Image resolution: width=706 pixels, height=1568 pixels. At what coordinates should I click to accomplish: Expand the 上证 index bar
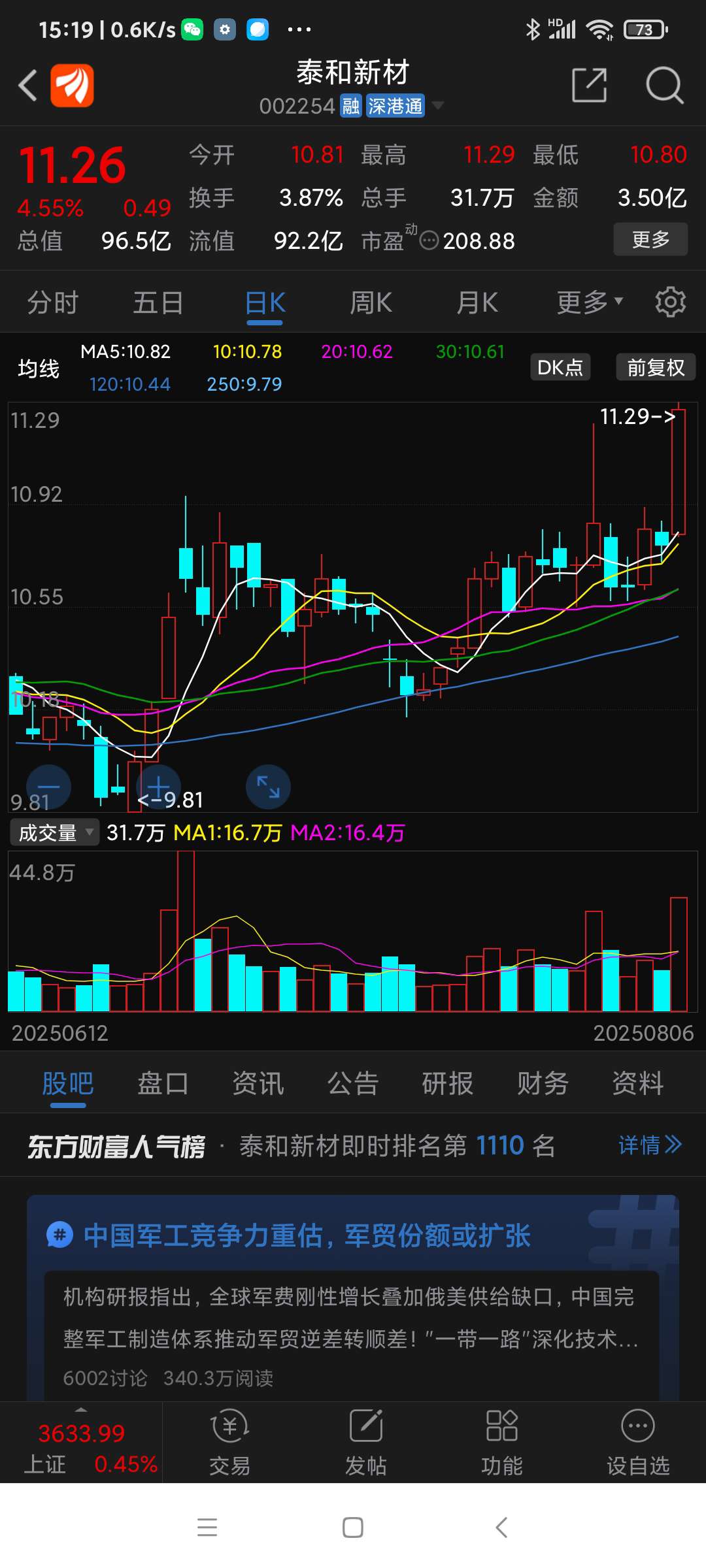[81, 1443]
